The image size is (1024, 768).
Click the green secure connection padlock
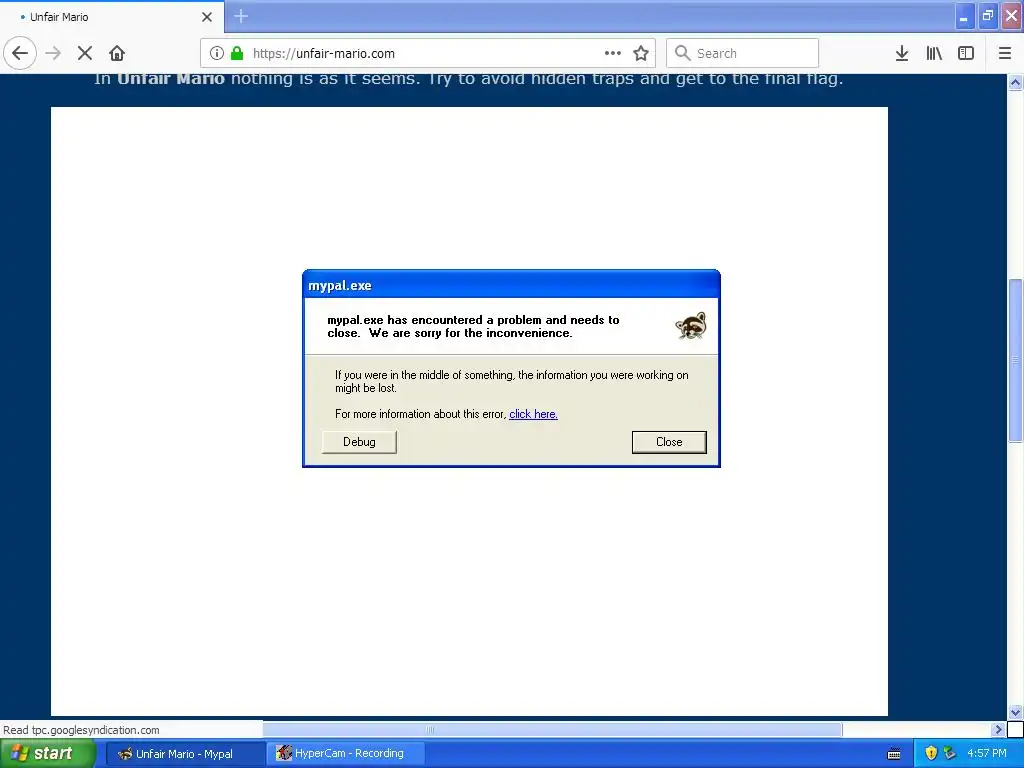click(237, 53)
